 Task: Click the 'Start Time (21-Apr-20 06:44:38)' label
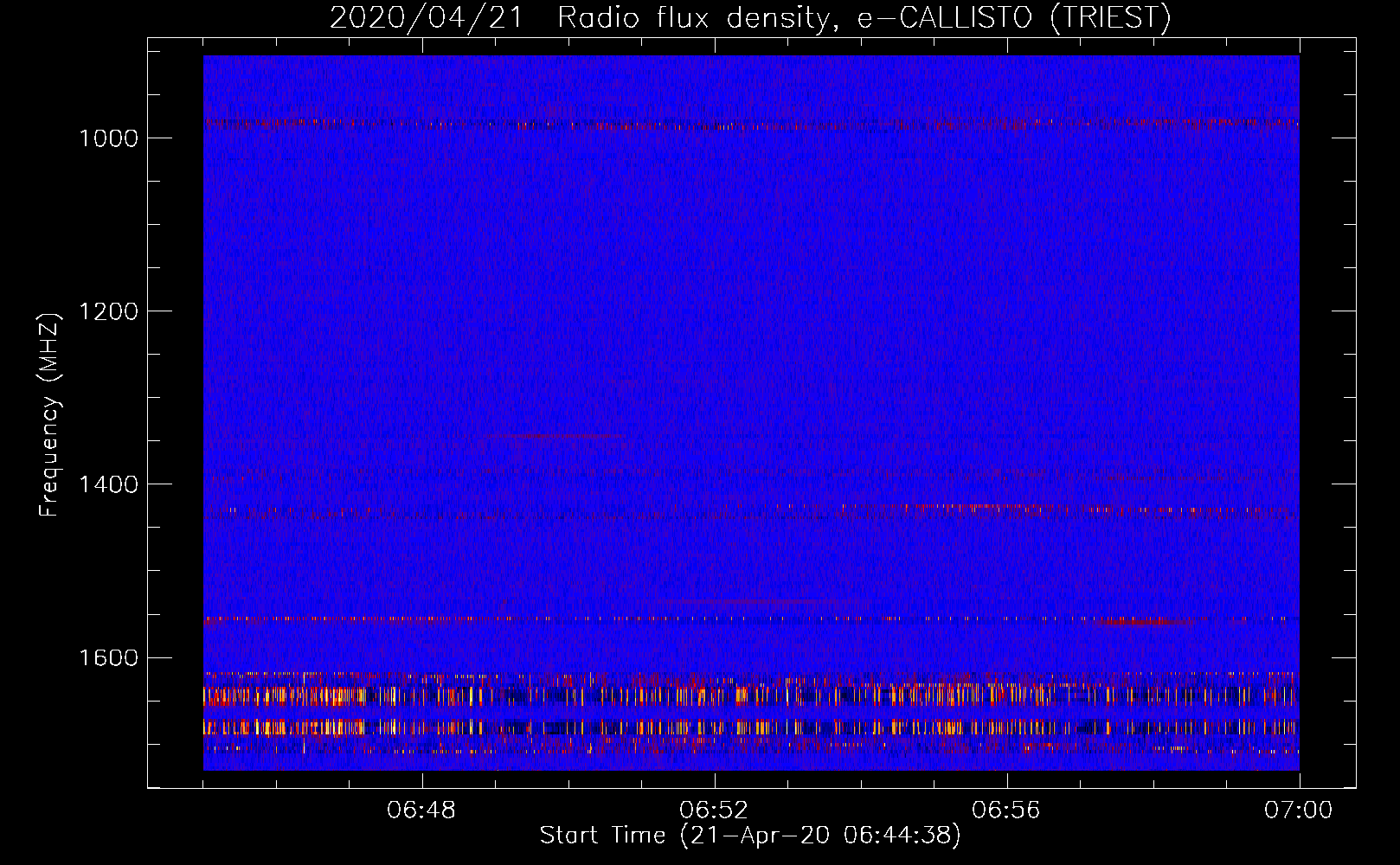(751, 836)
